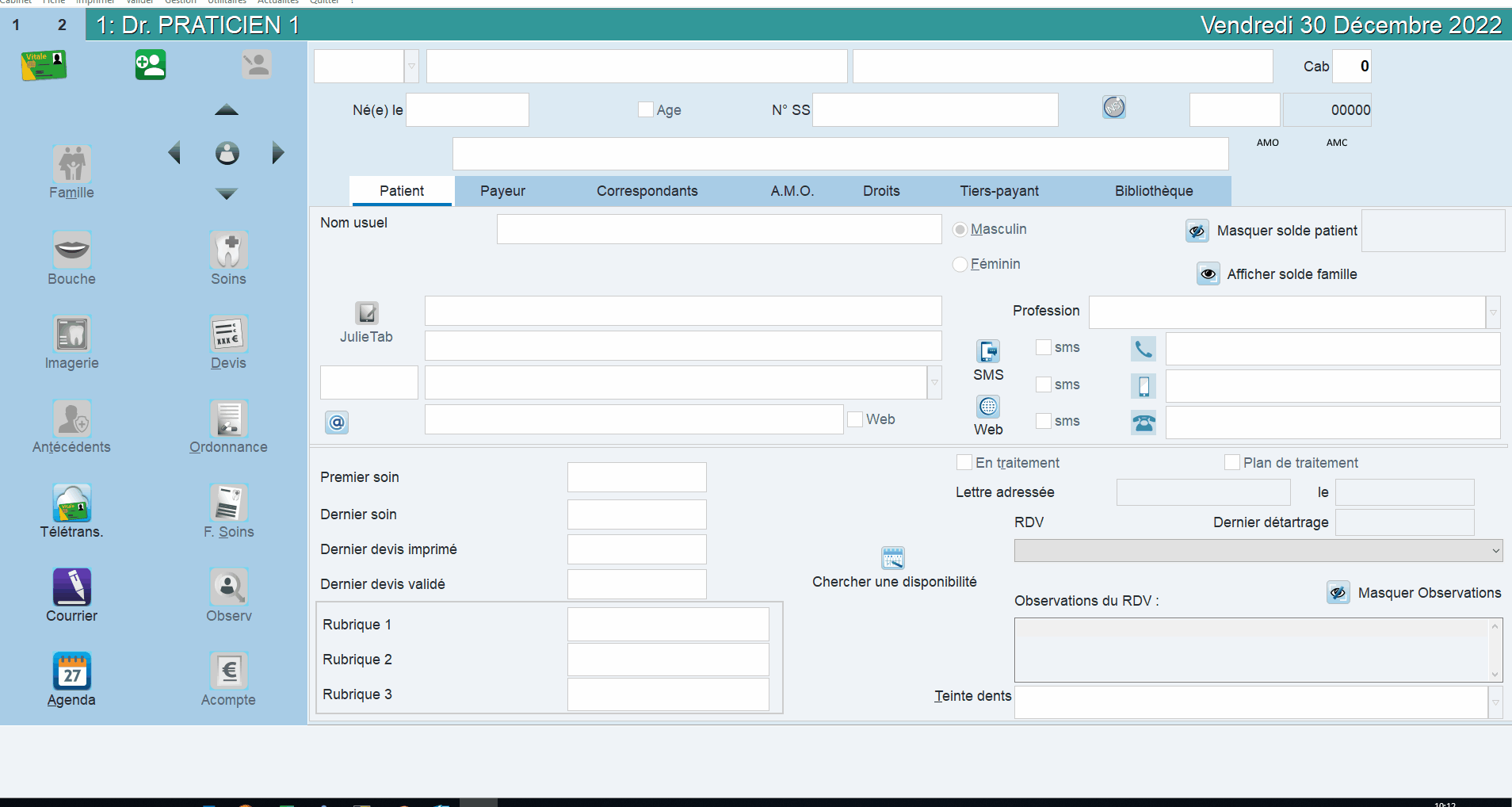Screen dimensions: 1512x807
Task: Open the F. Soins icon
Action: 229,503
